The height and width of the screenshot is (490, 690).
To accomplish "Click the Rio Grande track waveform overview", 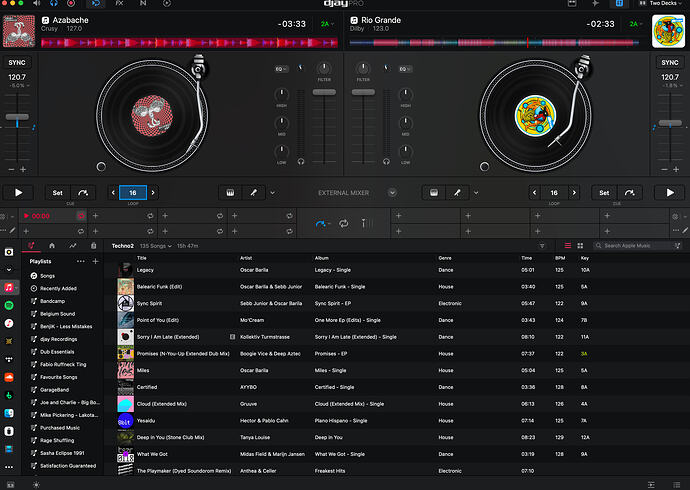I will click(x=494, y=43).
